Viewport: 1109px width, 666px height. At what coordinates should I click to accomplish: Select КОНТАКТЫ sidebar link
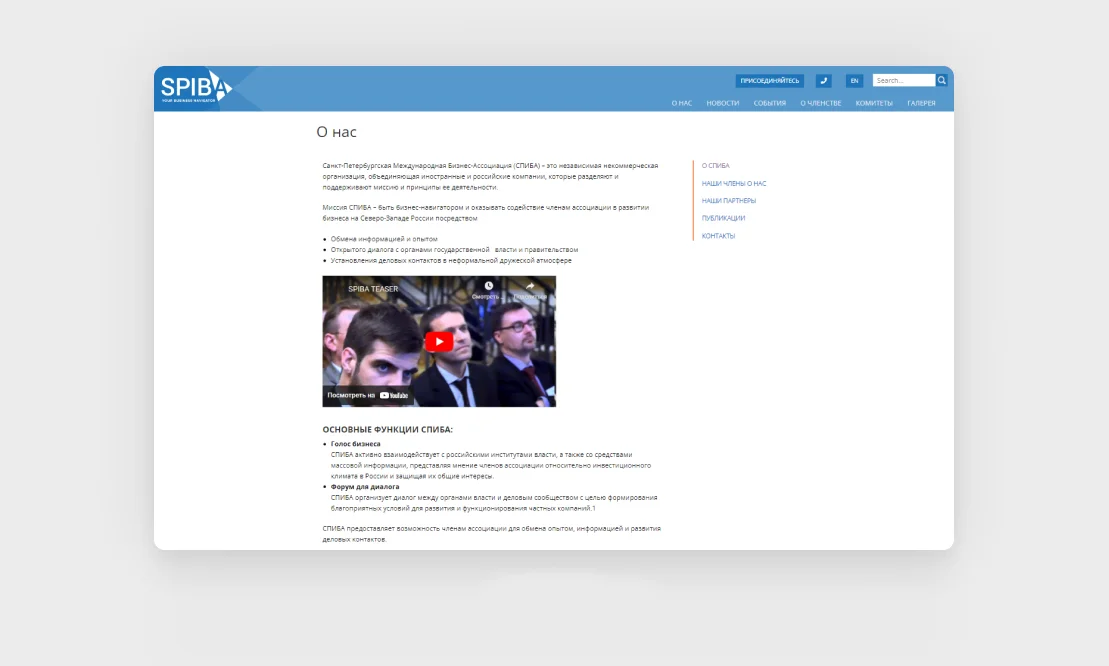point(718,236)
